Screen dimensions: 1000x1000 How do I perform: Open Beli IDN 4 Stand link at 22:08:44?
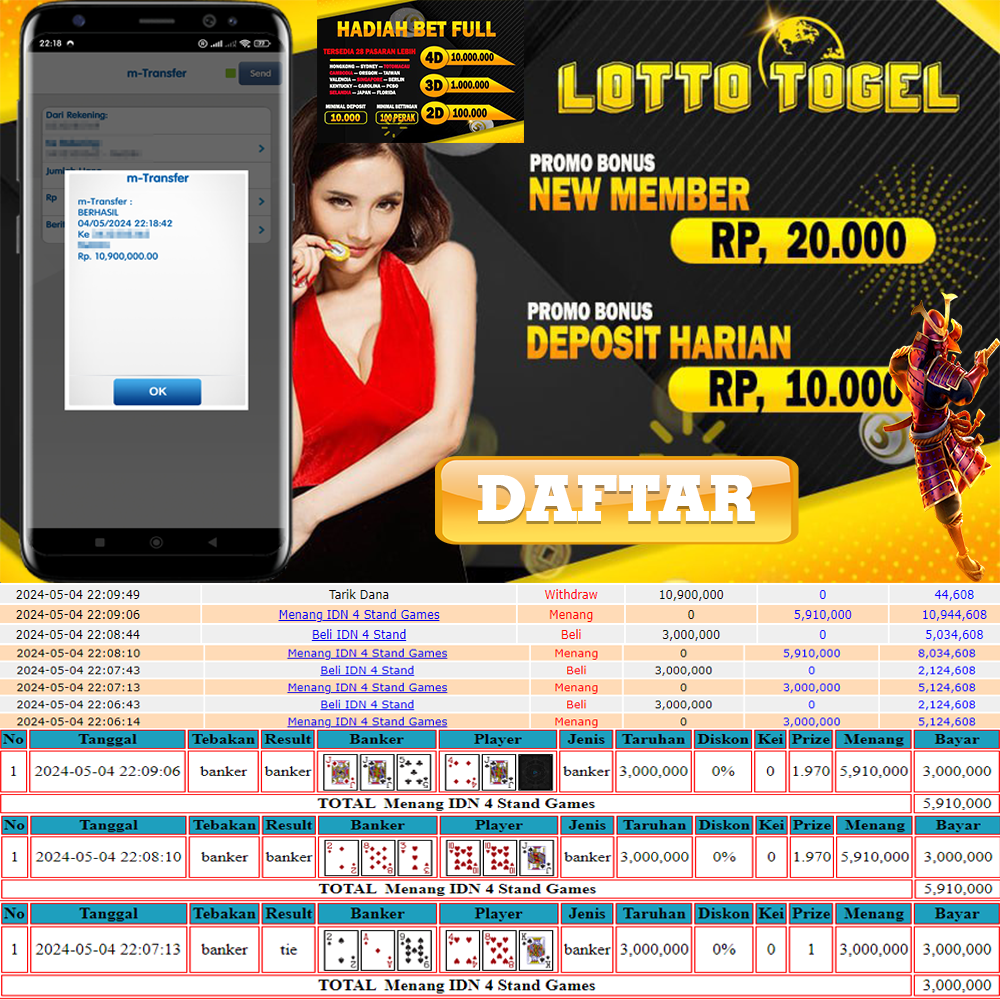coord(359,635)
